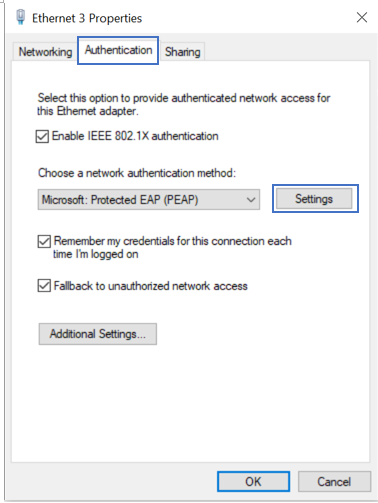Untick the Enable IEEE 802.1X authentication checkbox

click(x=42, y=136)
